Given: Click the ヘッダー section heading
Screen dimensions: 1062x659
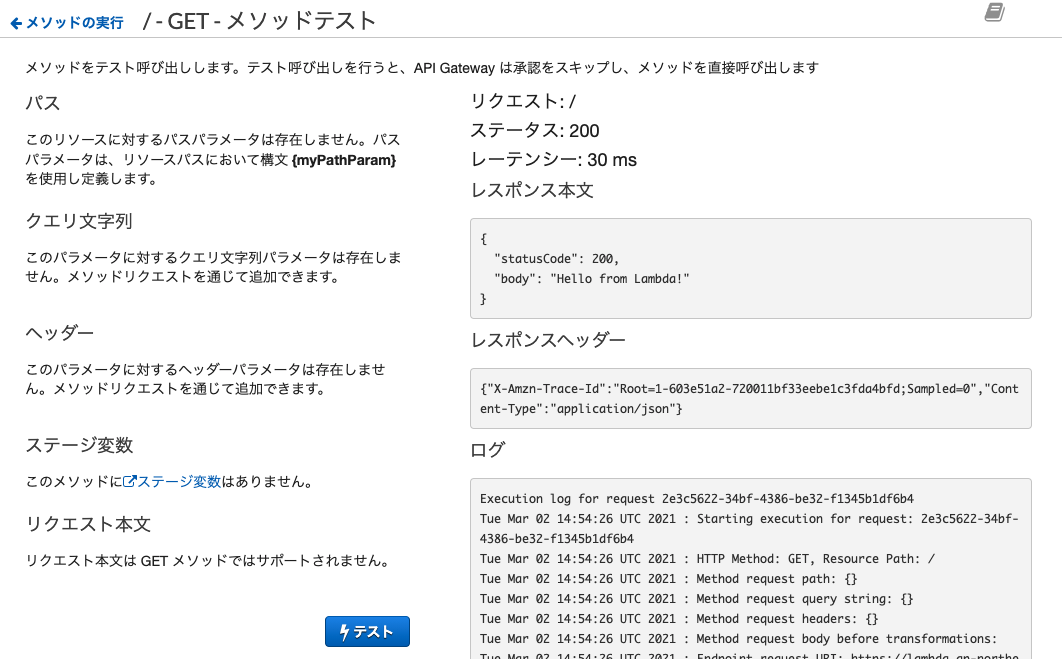Looking at the screenshot, I should click(x=60, y=333).
